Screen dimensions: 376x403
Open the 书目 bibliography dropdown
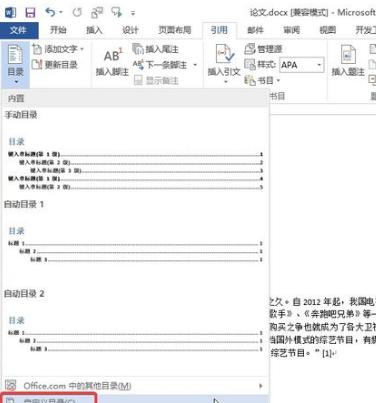(262, 80)
